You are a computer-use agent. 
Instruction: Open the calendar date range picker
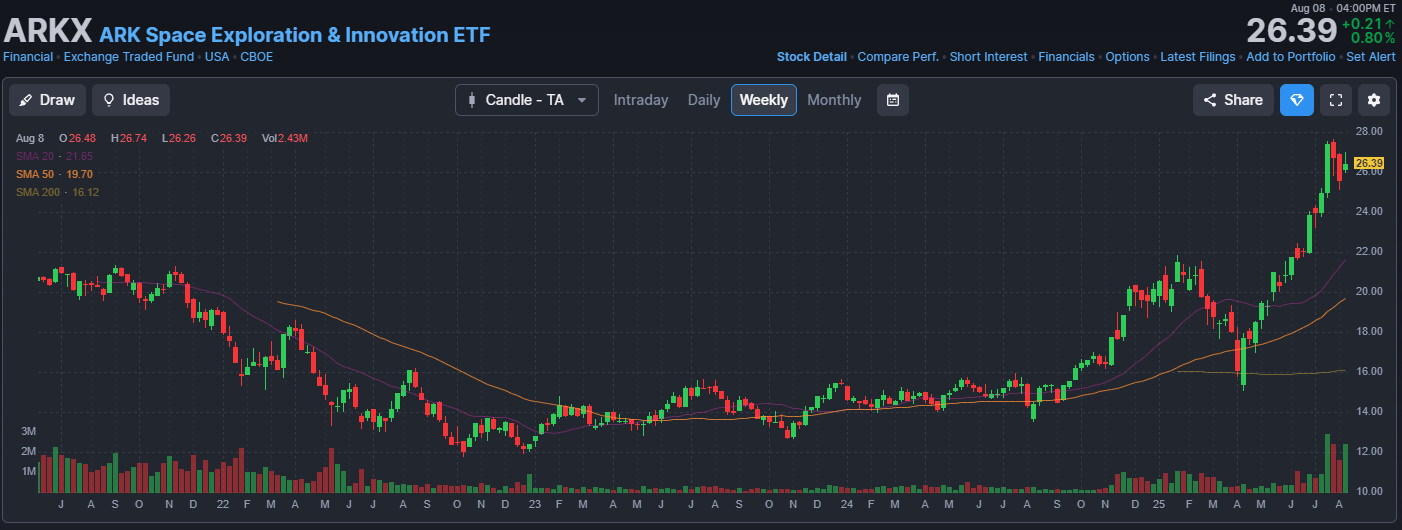(893, 100)
